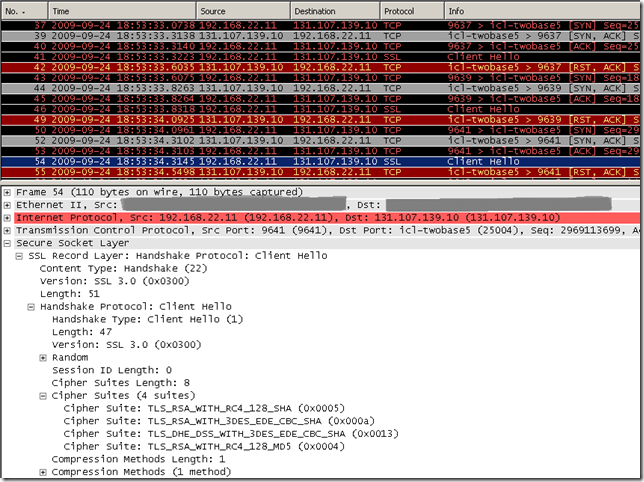
Task: Select cipher suite TLS_DHE_DSS_WITH_3DES_EDE_CBC_SHA
Action: pos(231,434)
